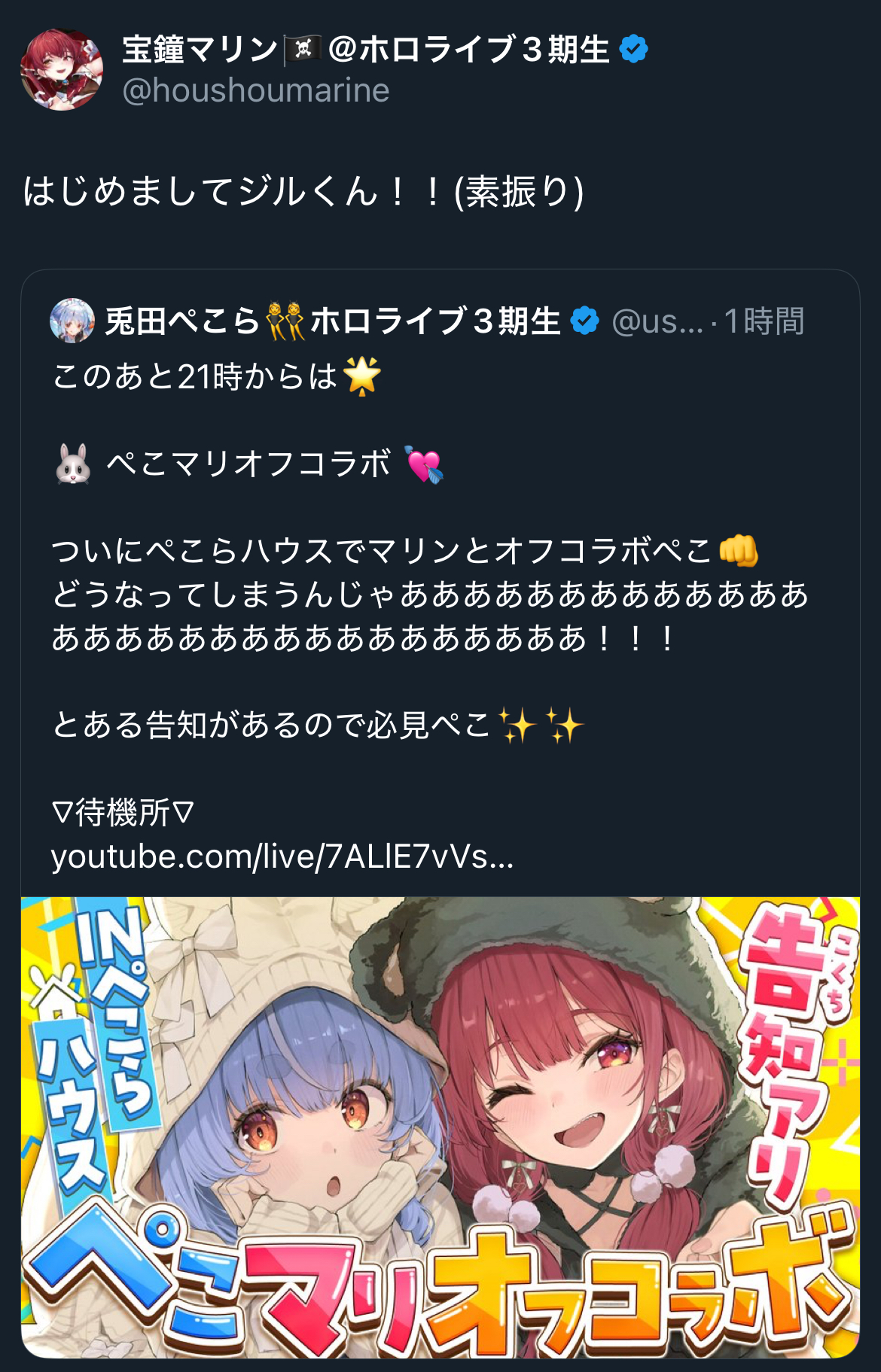The width and height of the screenshot is (881, 1372).
Task: Open the youtube.com/live/7ALIE7vVs link
Action: [282, 856]
